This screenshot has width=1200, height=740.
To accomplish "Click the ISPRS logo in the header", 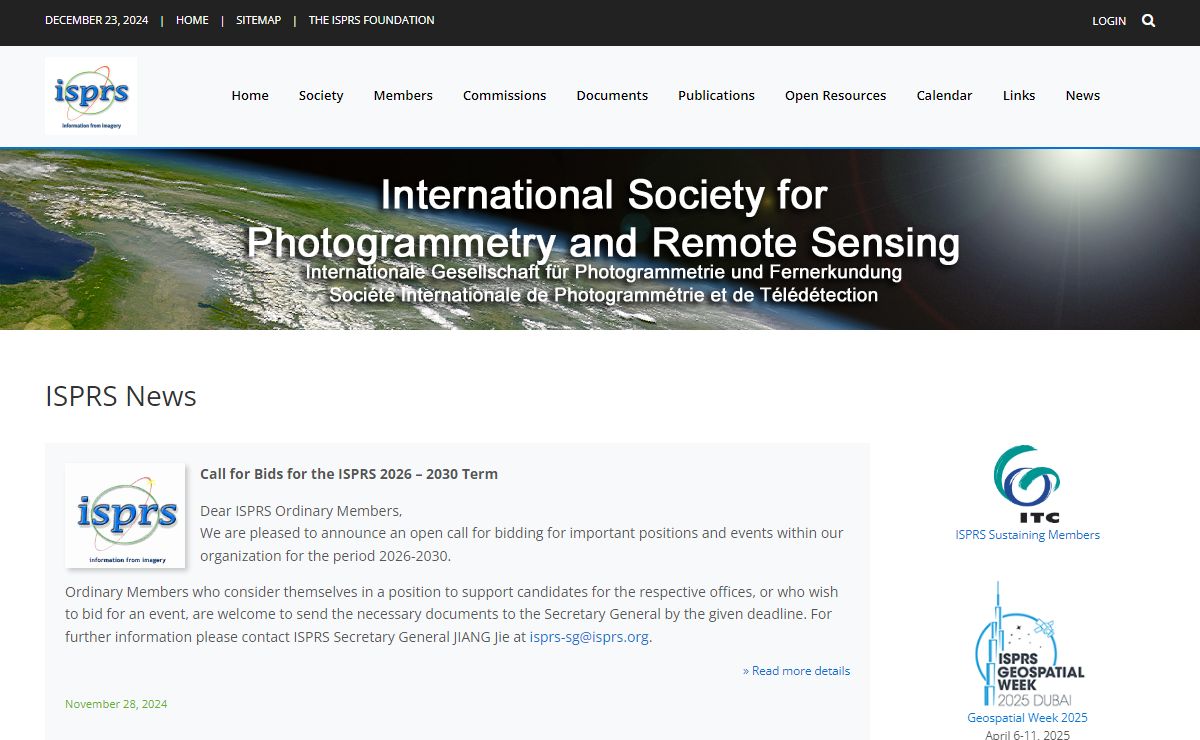I will coord(91,95).
